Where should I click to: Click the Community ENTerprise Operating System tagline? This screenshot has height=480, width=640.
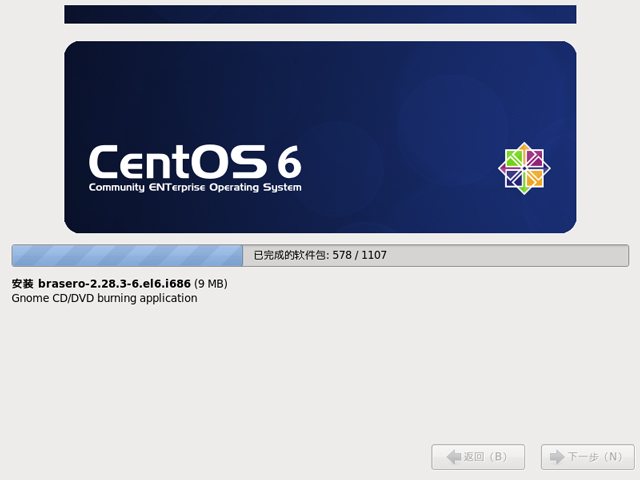194,187
